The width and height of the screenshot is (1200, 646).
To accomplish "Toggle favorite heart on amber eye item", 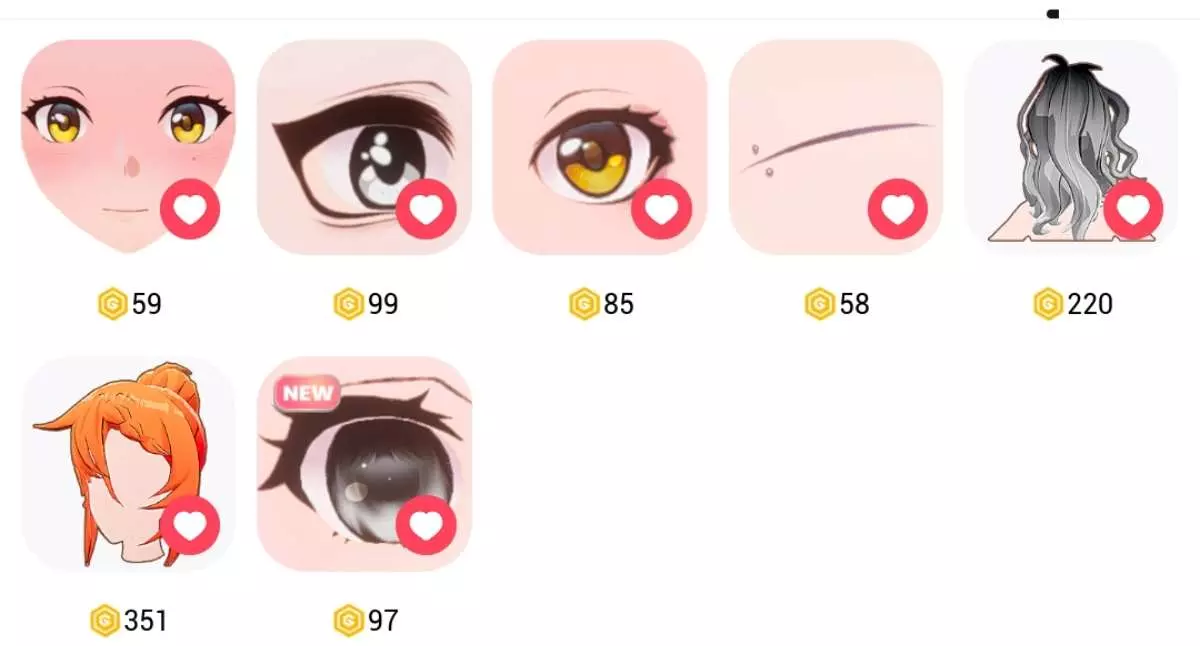I will point(662,209).
